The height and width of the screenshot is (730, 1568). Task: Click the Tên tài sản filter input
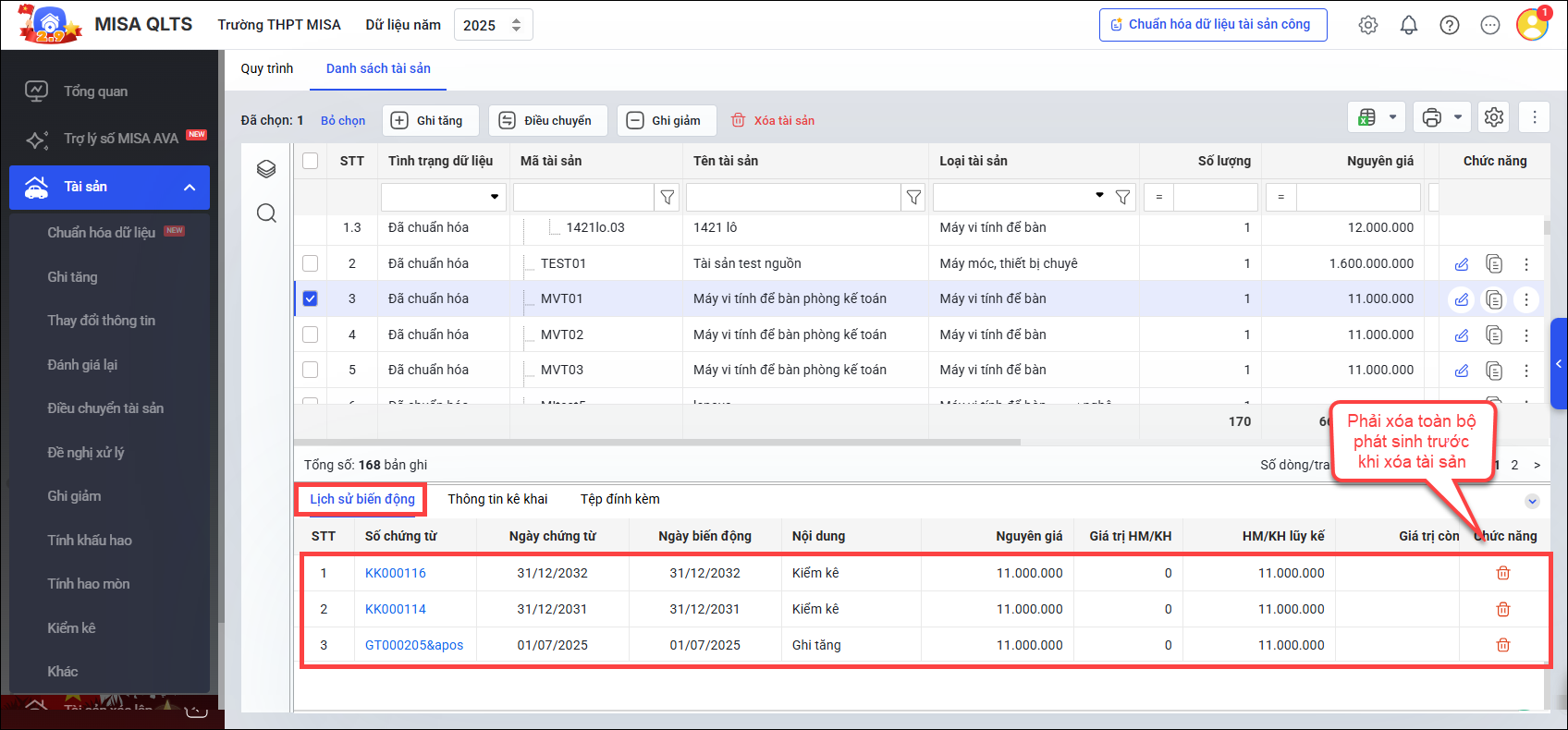point(792,197)
